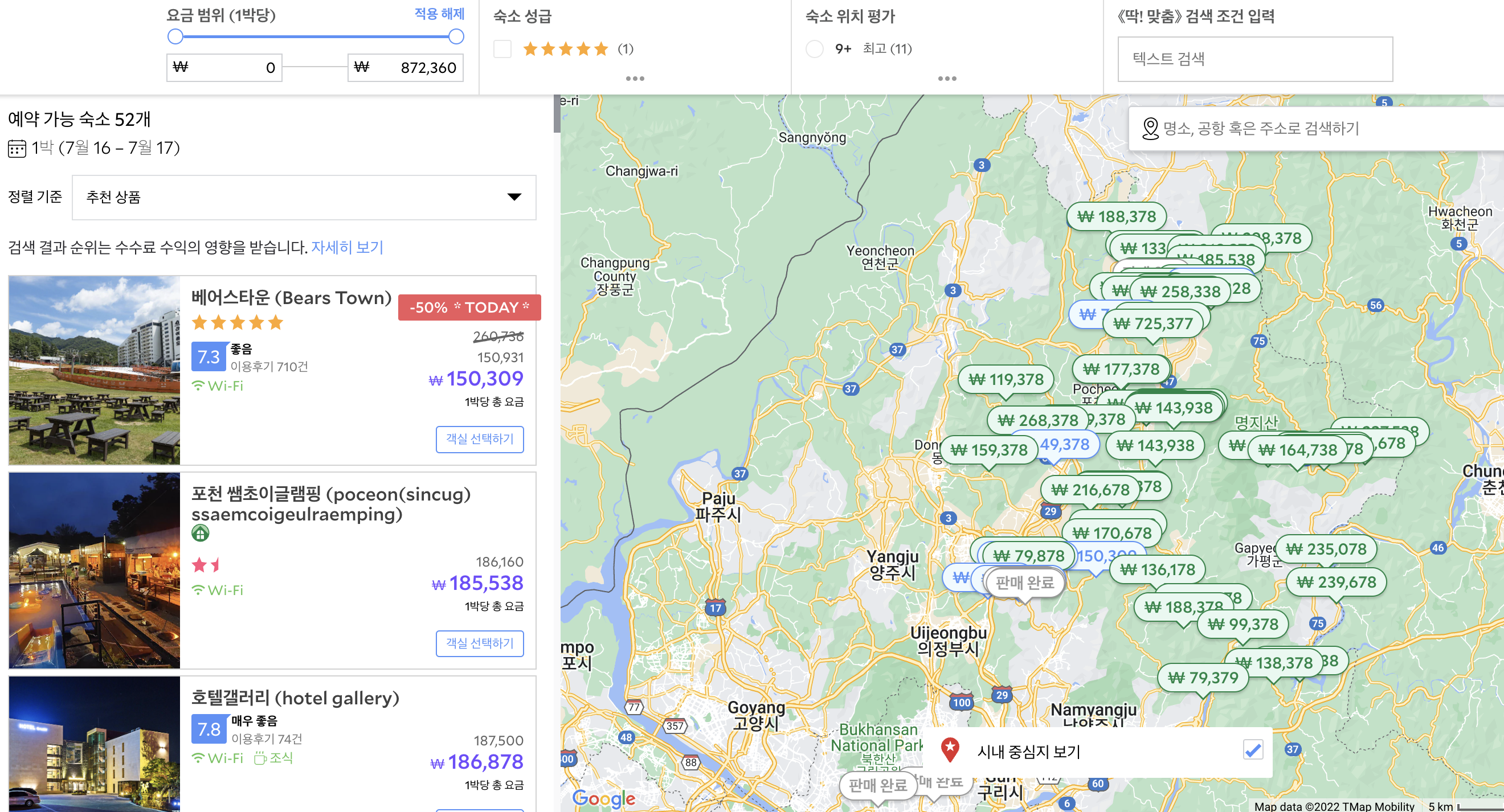Uncheck the show city center checkbox
The height and width of the screenshot is (812, 1504).
point(1252,749)
